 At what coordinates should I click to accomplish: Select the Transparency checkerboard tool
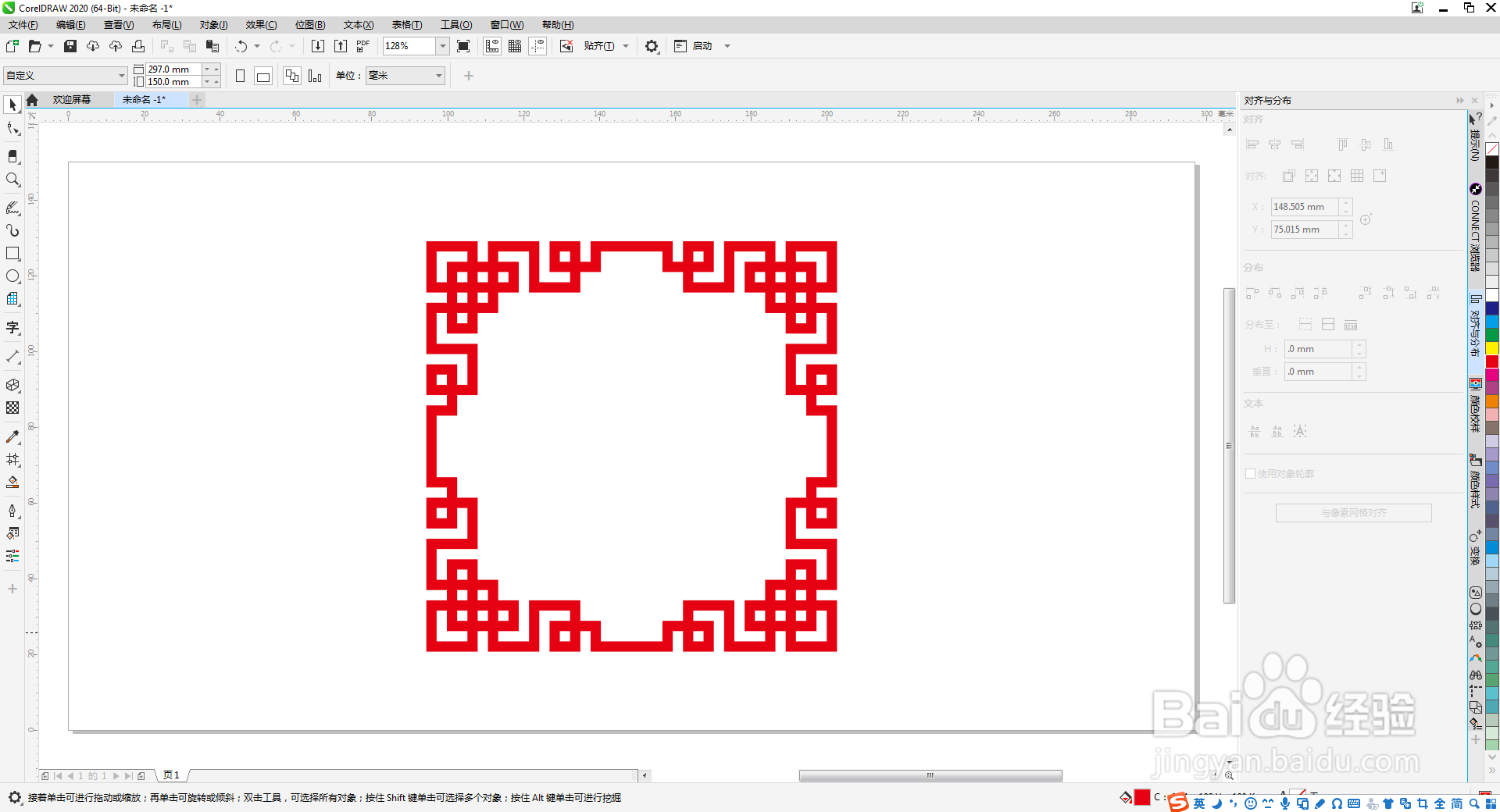pyautogui.click(x=12, y=408)
